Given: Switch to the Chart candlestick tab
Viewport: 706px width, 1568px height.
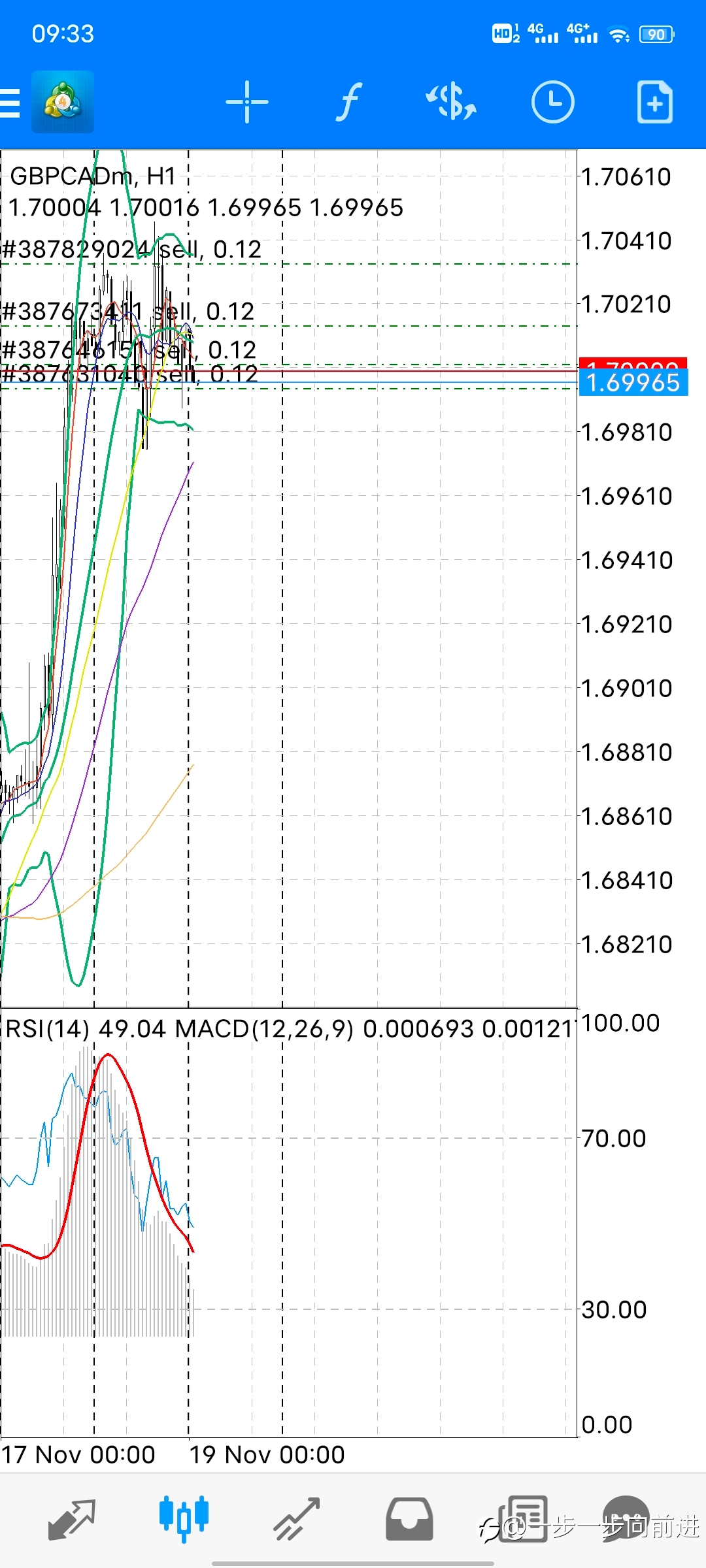Looking at the screenshot, I should pos(184,1519).
